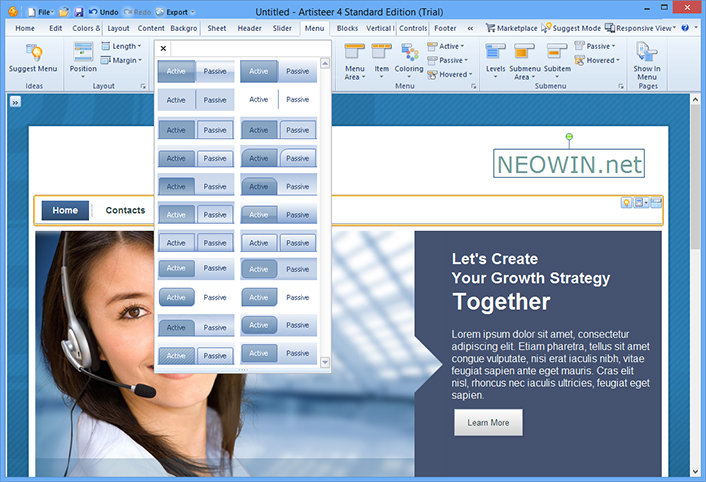706x482 pixels.
Task: Switch to the Blocks tab
Action: (x=347, y=28)
